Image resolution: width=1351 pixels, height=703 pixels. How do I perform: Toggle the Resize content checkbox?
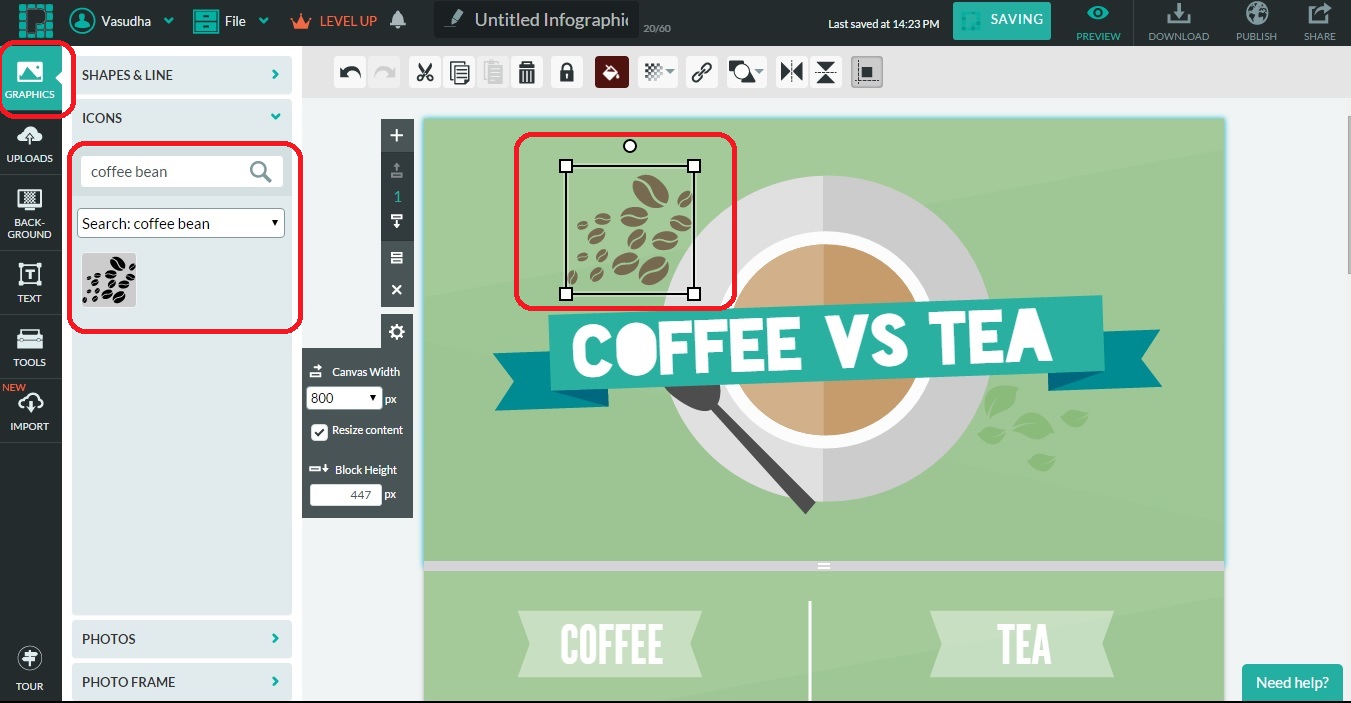[x=319, y=432]
